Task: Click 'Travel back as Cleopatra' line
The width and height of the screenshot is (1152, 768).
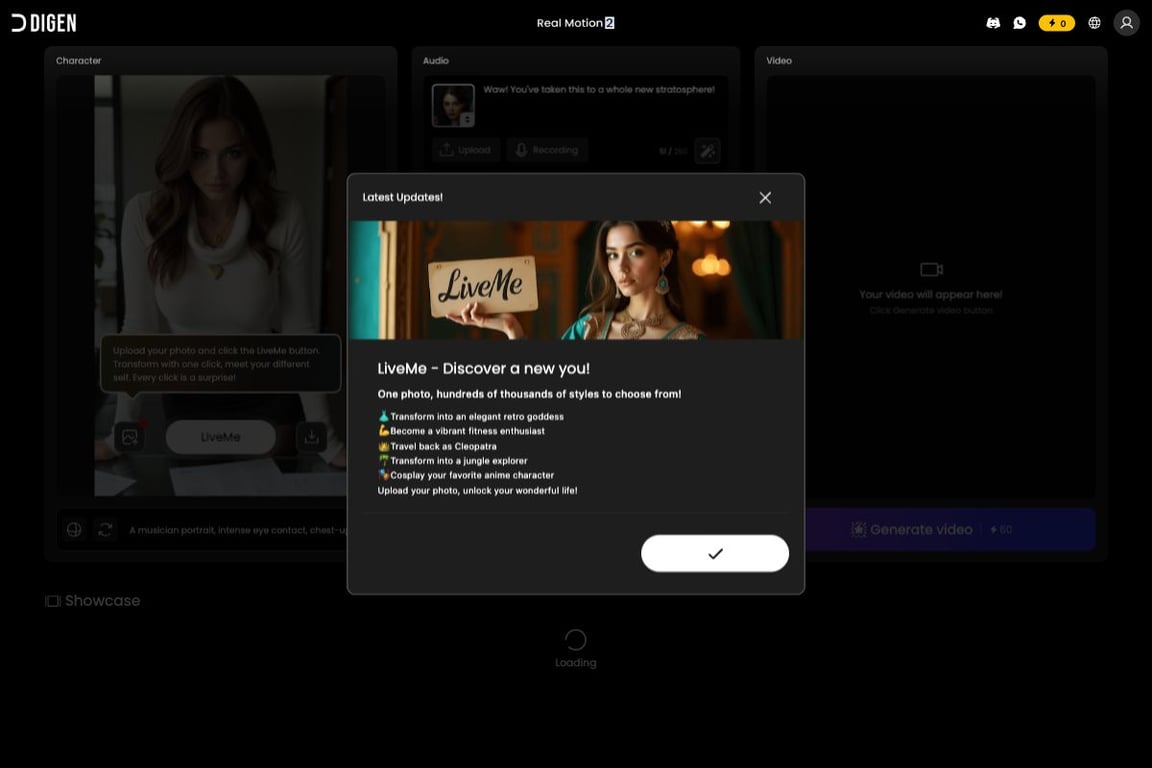Action: (x=437, y=446)
